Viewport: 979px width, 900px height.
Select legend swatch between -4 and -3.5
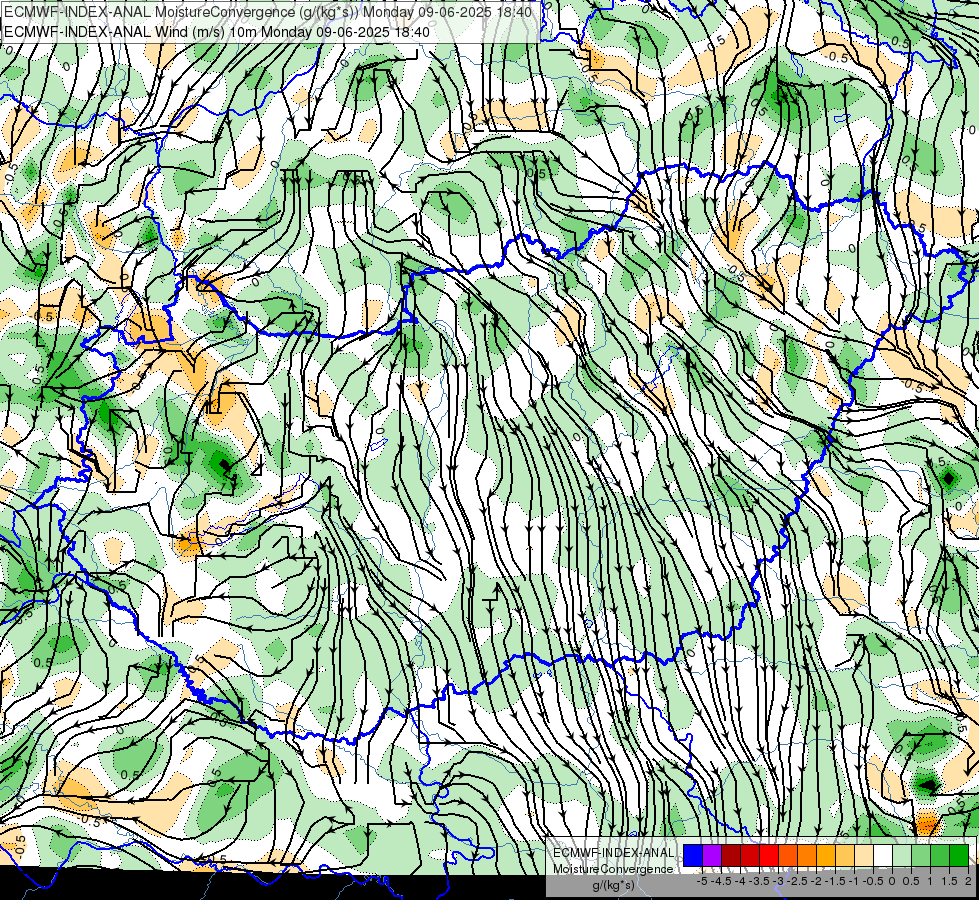pyautogui.click(x=750, y=856)
